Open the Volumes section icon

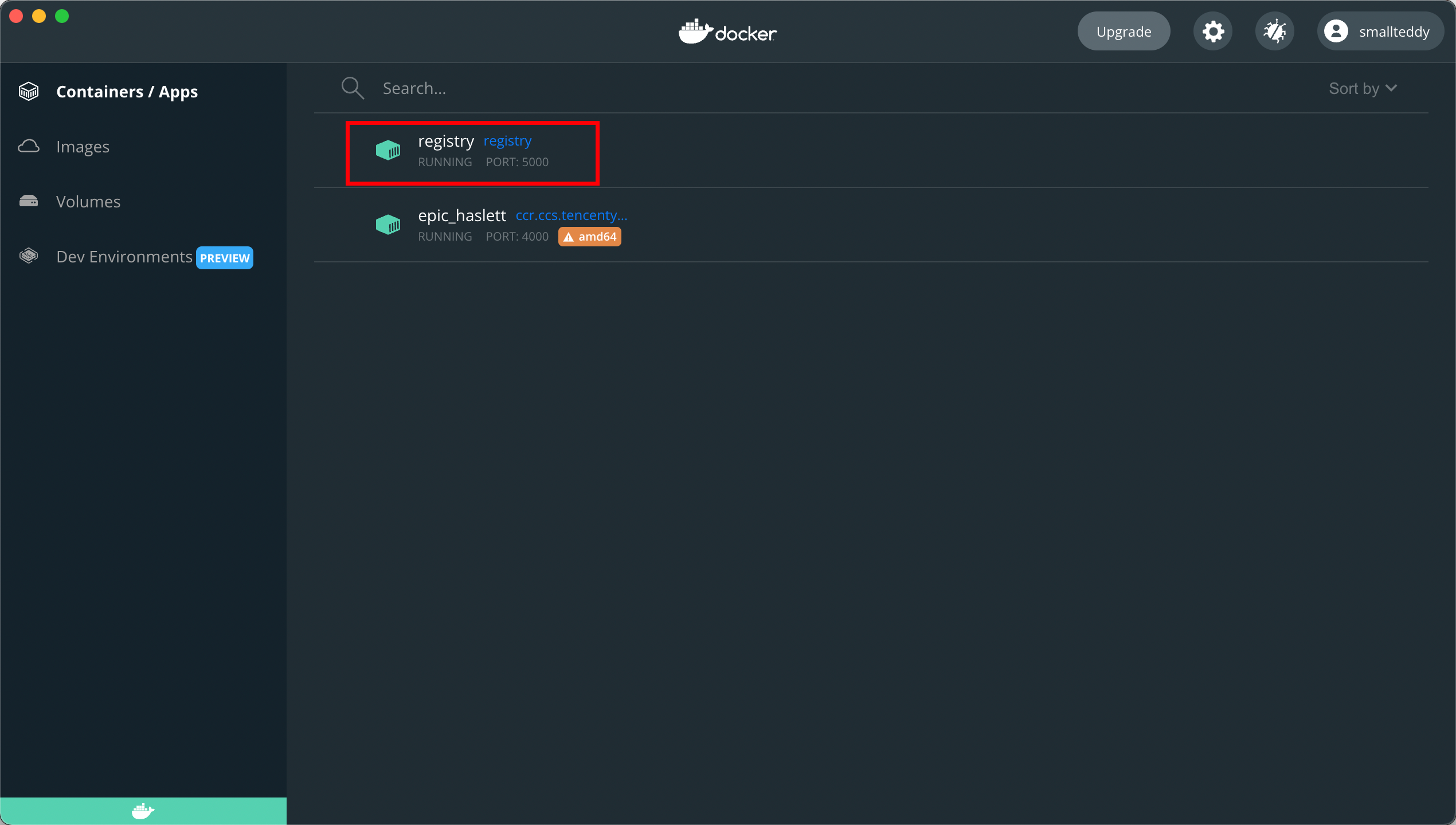[x=29, y=201]
